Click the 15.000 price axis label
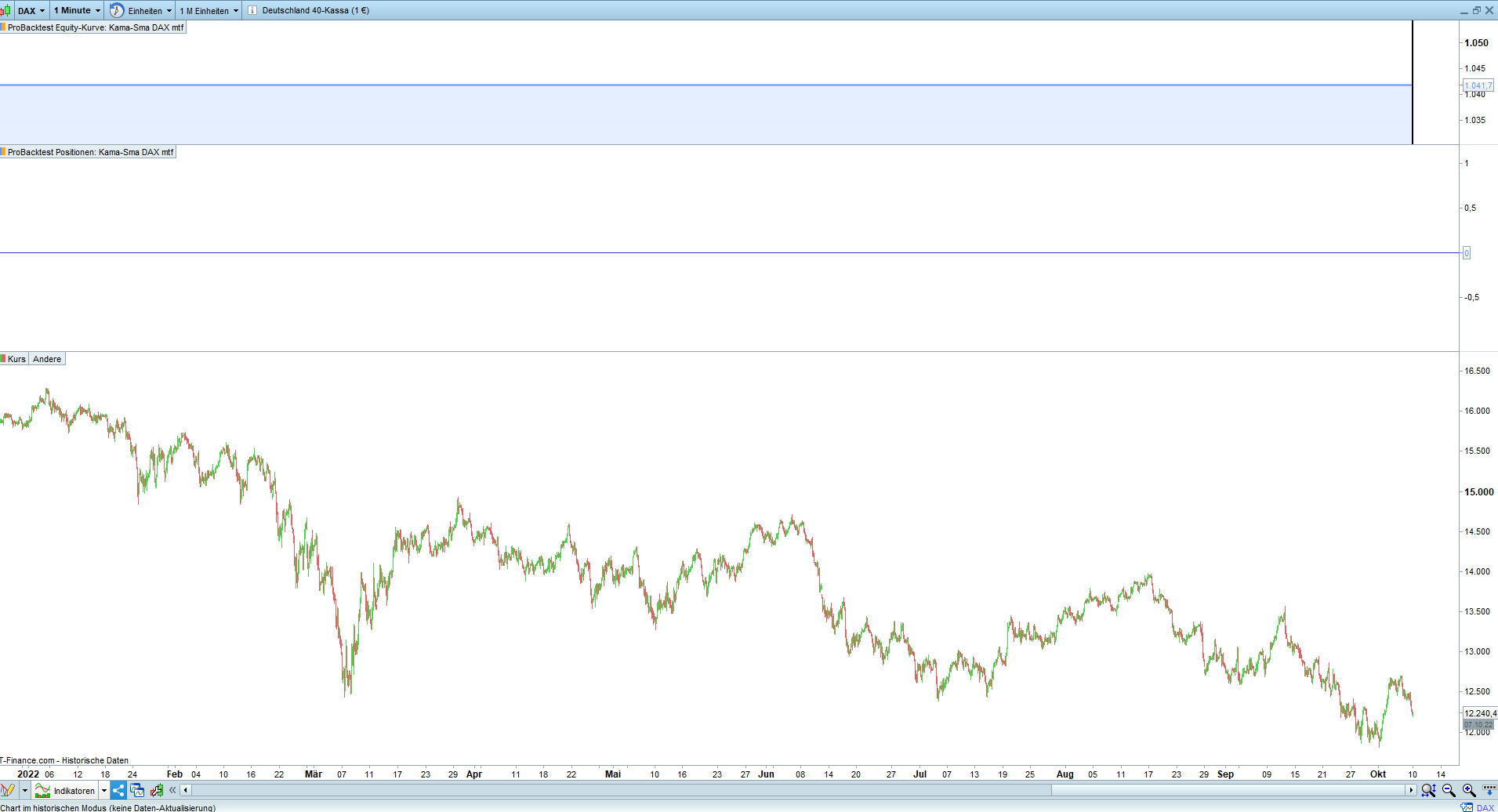 pos(1479,492)
